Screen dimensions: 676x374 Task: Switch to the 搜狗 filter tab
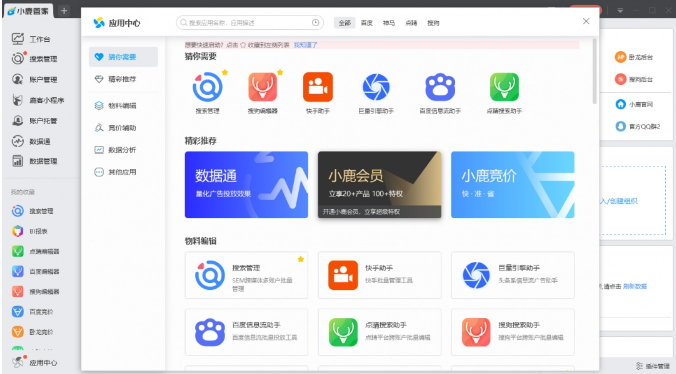point(433,23)
